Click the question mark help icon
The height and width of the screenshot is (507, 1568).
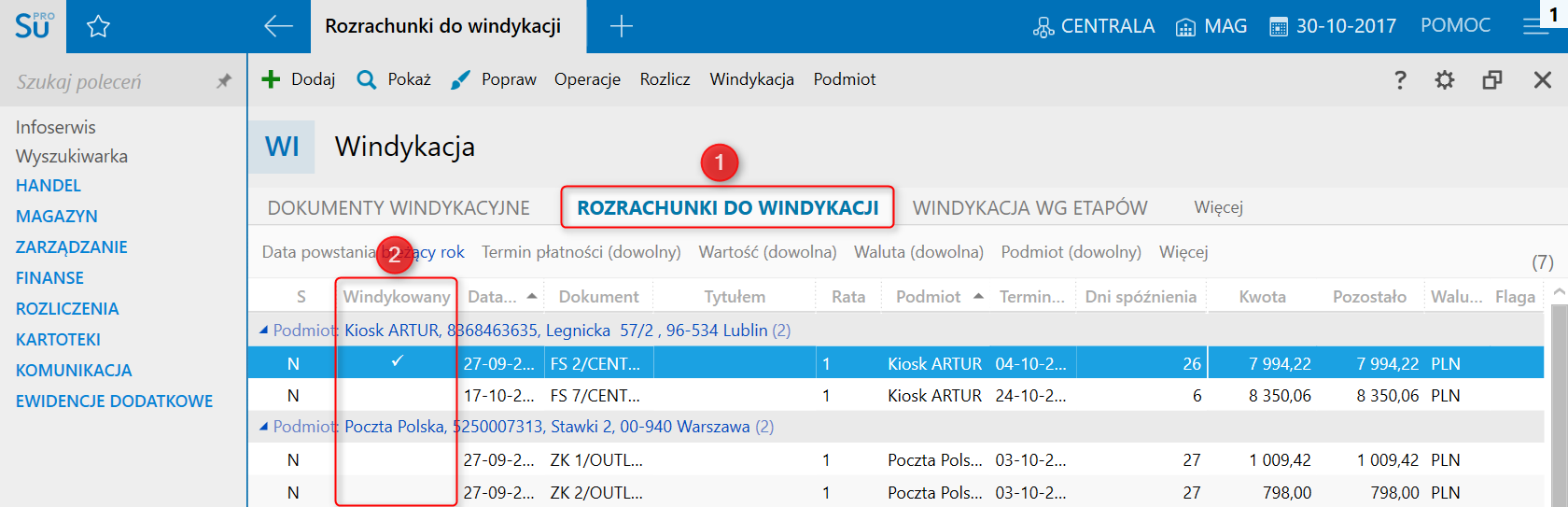click(x=1400, y=80)
